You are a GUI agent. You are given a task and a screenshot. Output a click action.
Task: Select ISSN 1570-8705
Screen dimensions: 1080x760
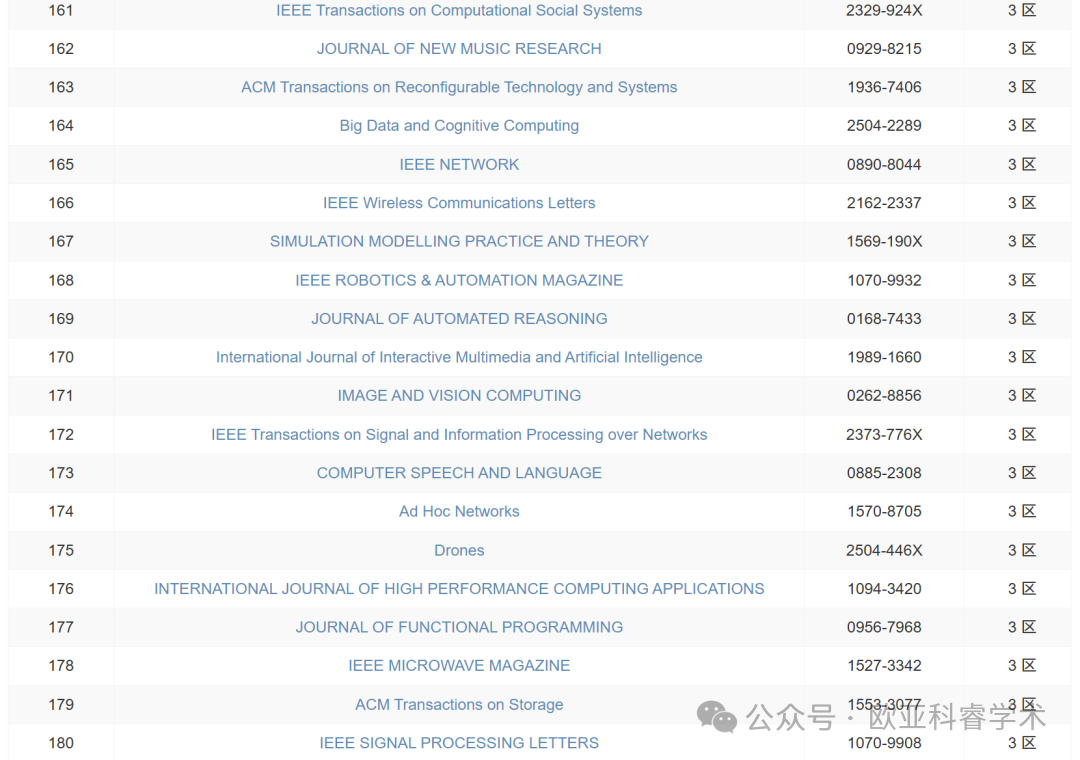884,511
